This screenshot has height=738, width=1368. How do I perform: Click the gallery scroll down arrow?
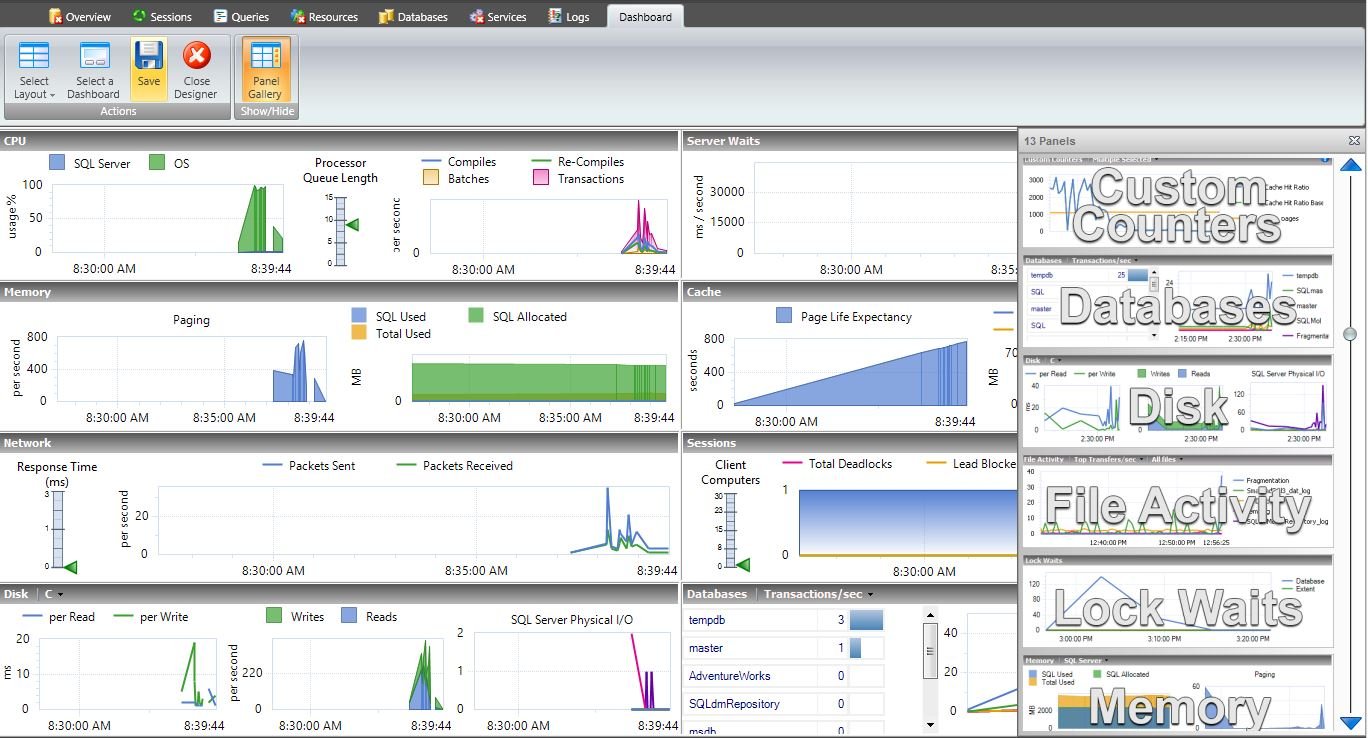click(1351, 722)
